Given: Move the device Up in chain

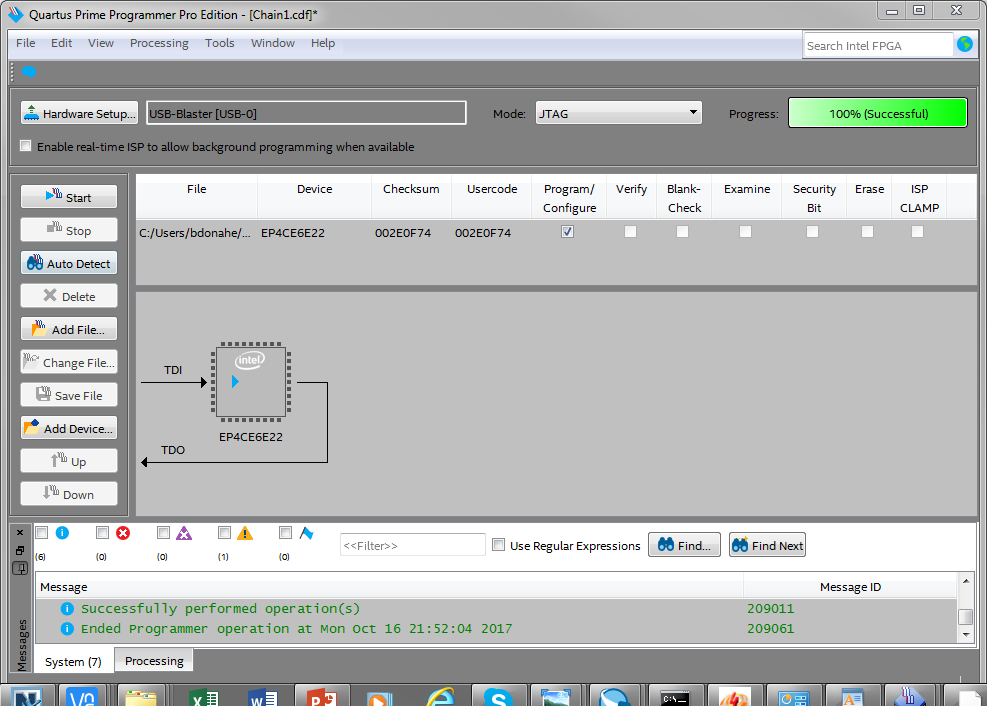Looking at the screenshot, I should [69, 461].
